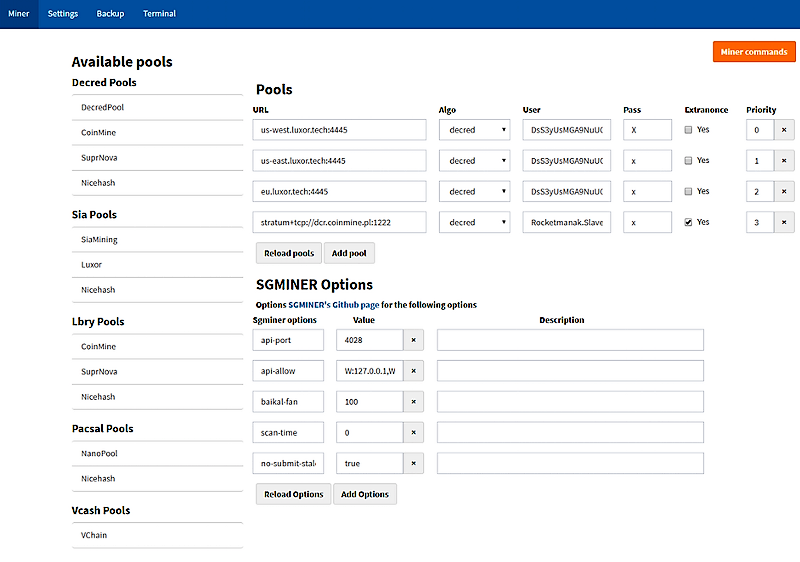Click the Description field for baikal-fan
This screenshot has height=562, width=800.
click(x=570, y=402)
